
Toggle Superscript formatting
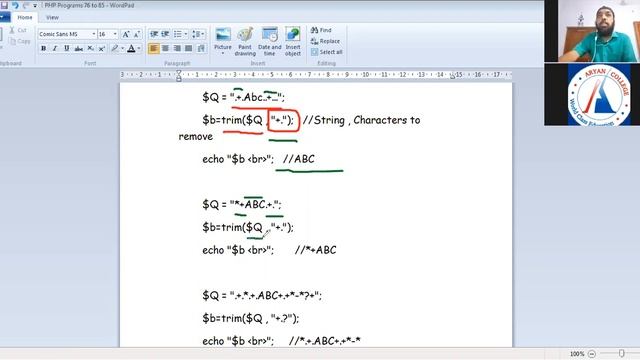102,49
